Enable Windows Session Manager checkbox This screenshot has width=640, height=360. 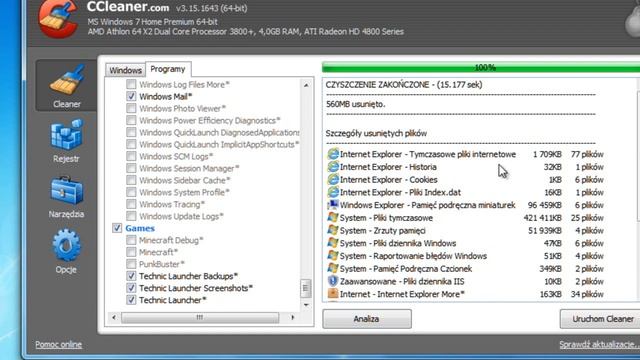point(131,168)
